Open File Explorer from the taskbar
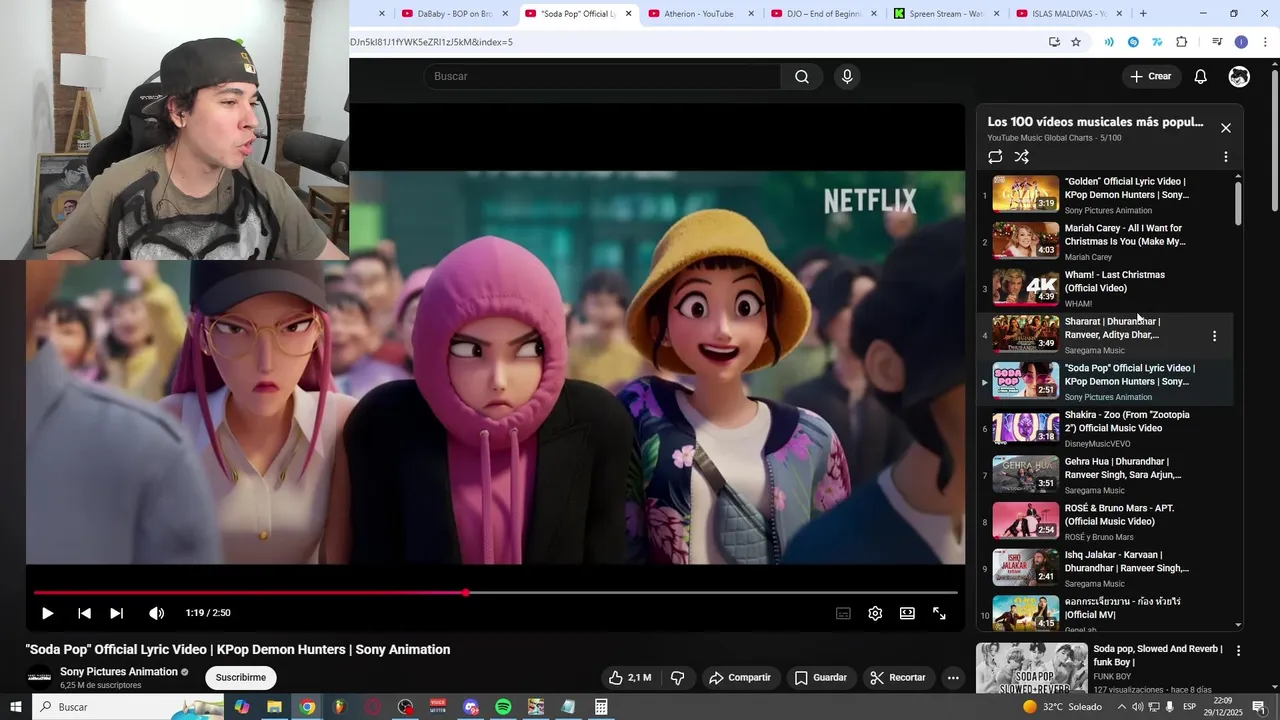This screenshot has height=720, width=1280. click(274, 707)
